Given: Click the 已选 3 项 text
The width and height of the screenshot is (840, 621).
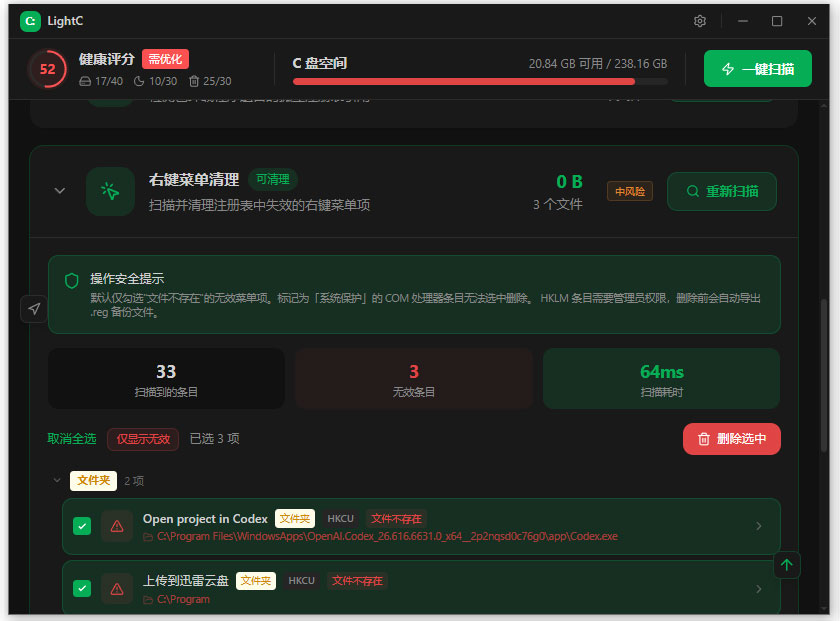Looking at the screenshot, I should pyautogui.click(x=214, y=439).
